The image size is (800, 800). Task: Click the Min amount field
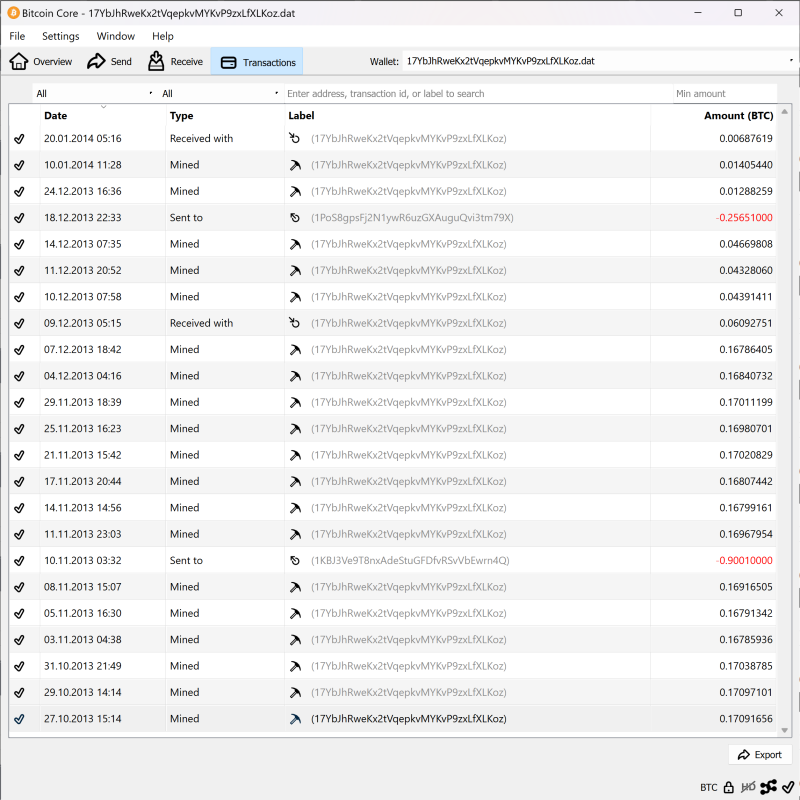click(x=725, y=93)
